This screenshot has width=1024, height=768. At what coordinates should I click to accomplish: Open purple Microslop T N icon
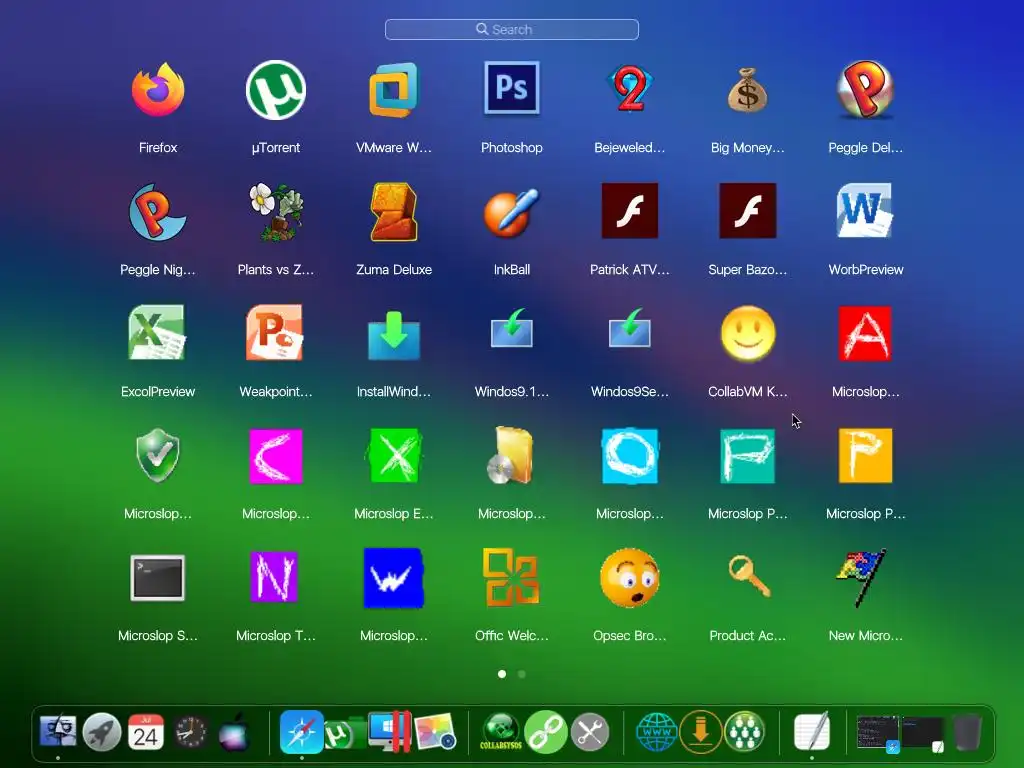coord(274,577)
